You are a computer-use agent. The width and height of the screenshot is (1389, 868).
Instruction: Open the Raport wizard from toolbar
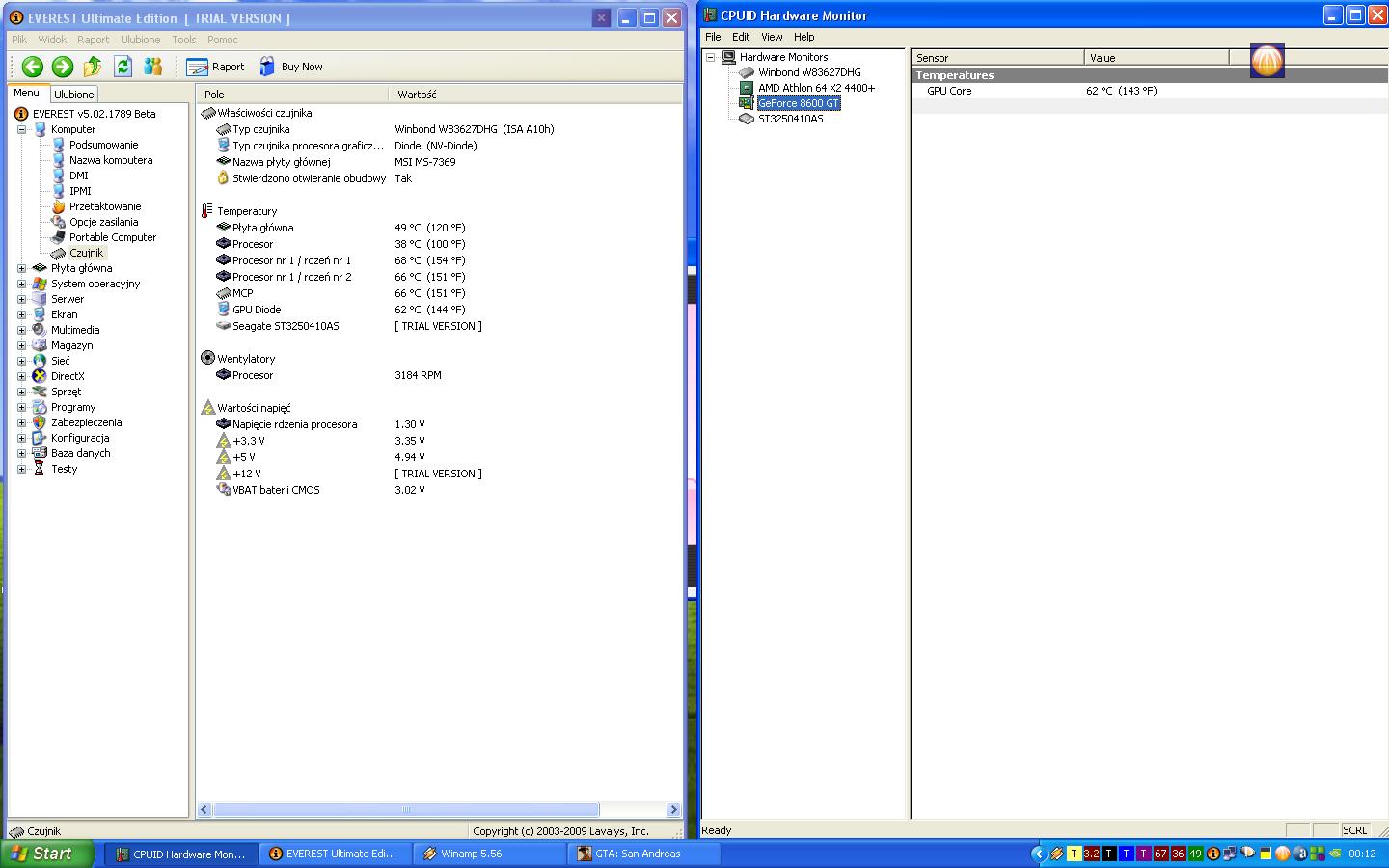(216, 67)
